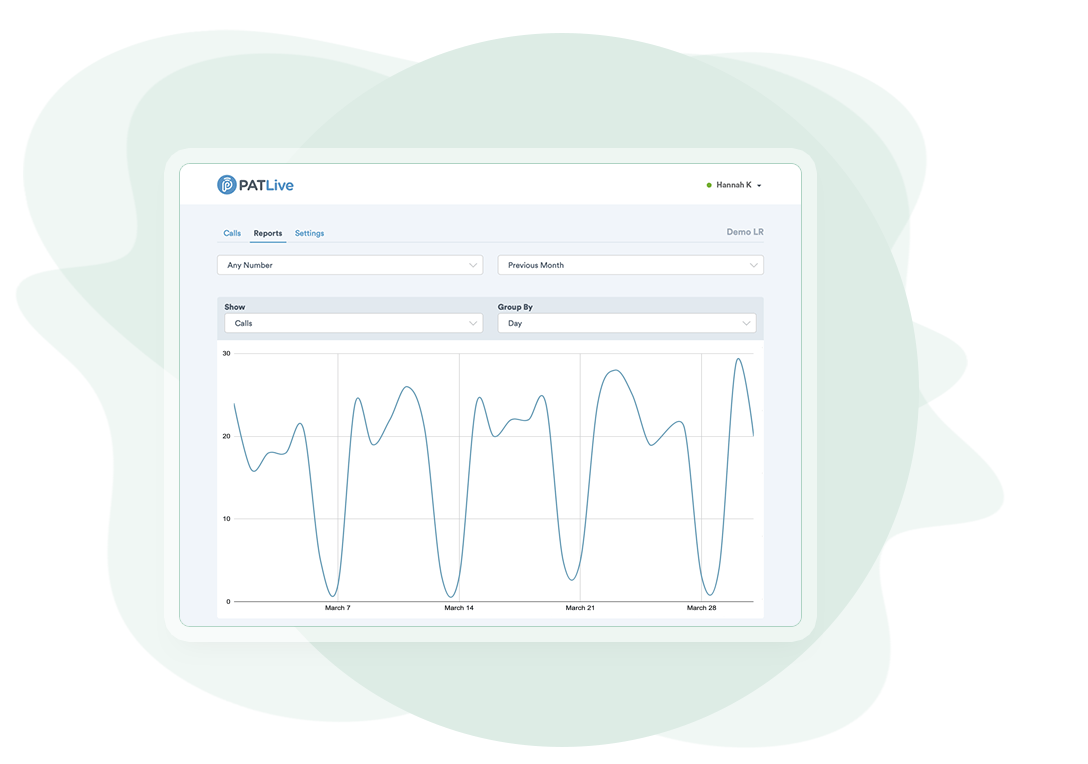This screenshot has width=1088, height=764.
Task: Select the Reports tab
Action: (x=268, y=233)
